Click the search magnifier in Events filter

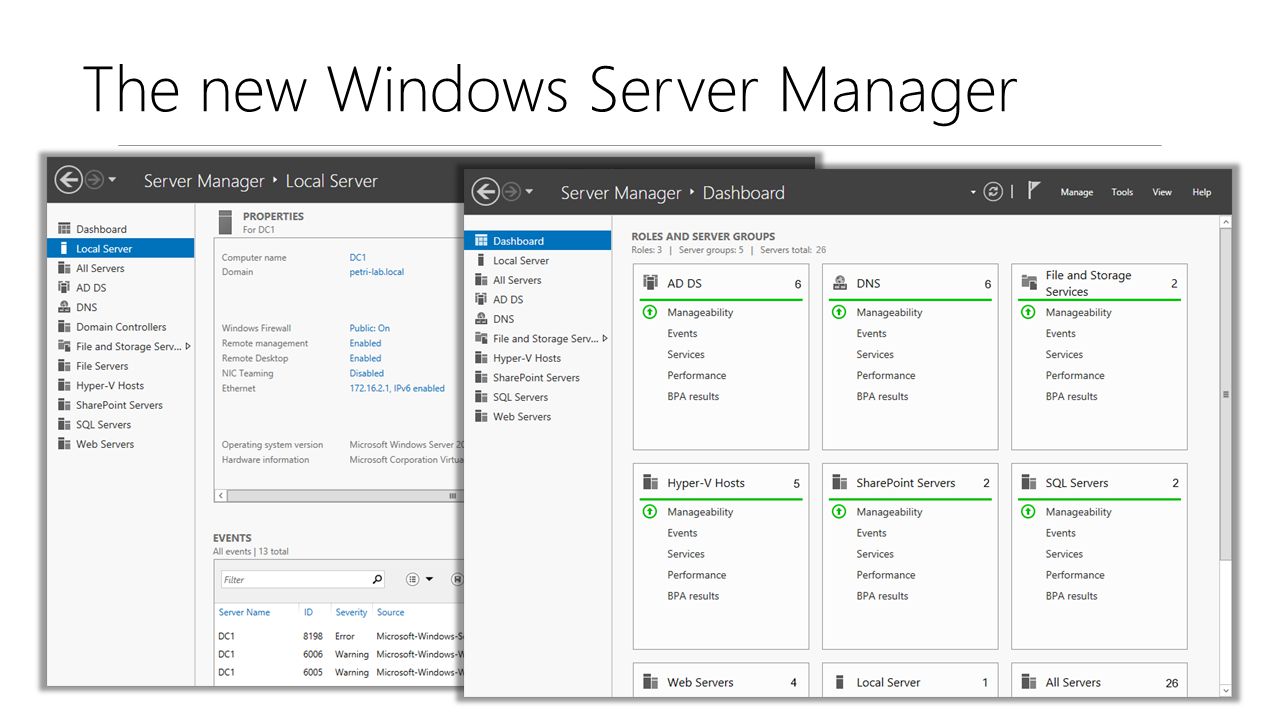pyautogui.click(x=377, y=579)
